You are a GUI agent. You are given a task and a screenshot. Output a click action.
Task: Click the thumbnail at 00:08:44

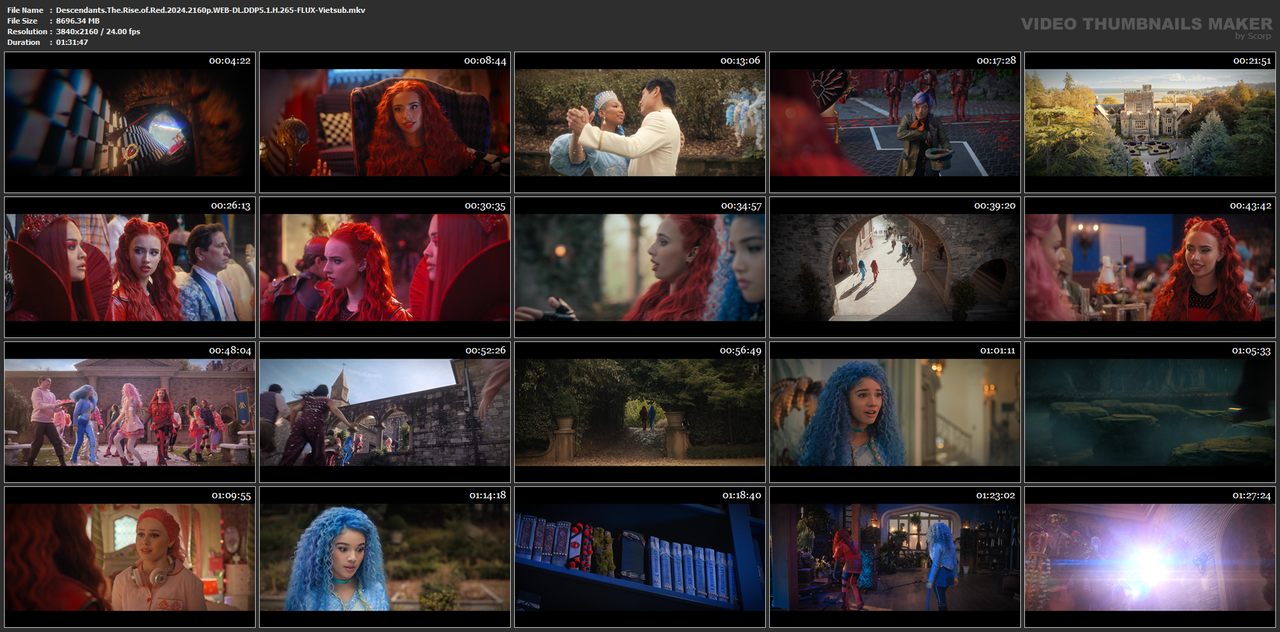385,122
